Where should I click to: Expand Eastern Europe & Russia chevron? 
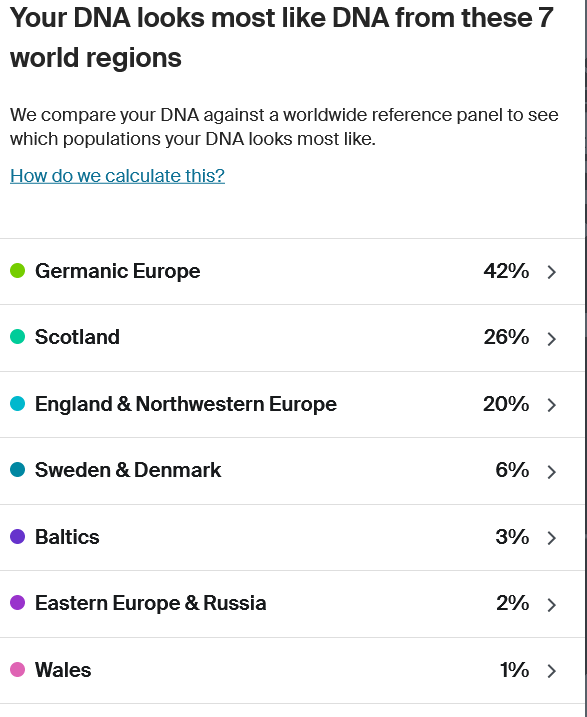tap(552, 605)
